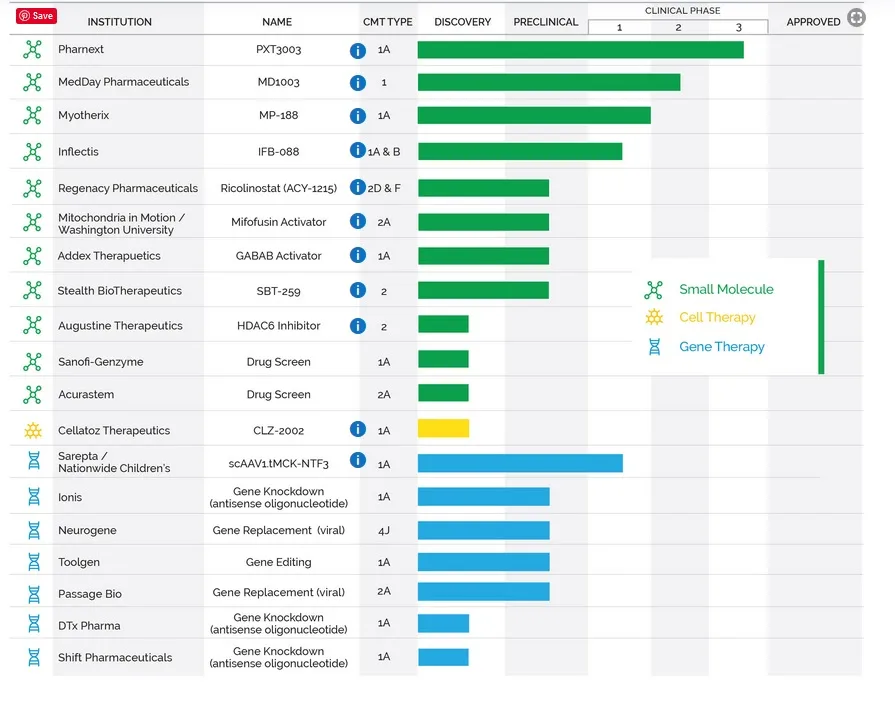Click the PRECLINICAL column header

[x=546, y=22]
